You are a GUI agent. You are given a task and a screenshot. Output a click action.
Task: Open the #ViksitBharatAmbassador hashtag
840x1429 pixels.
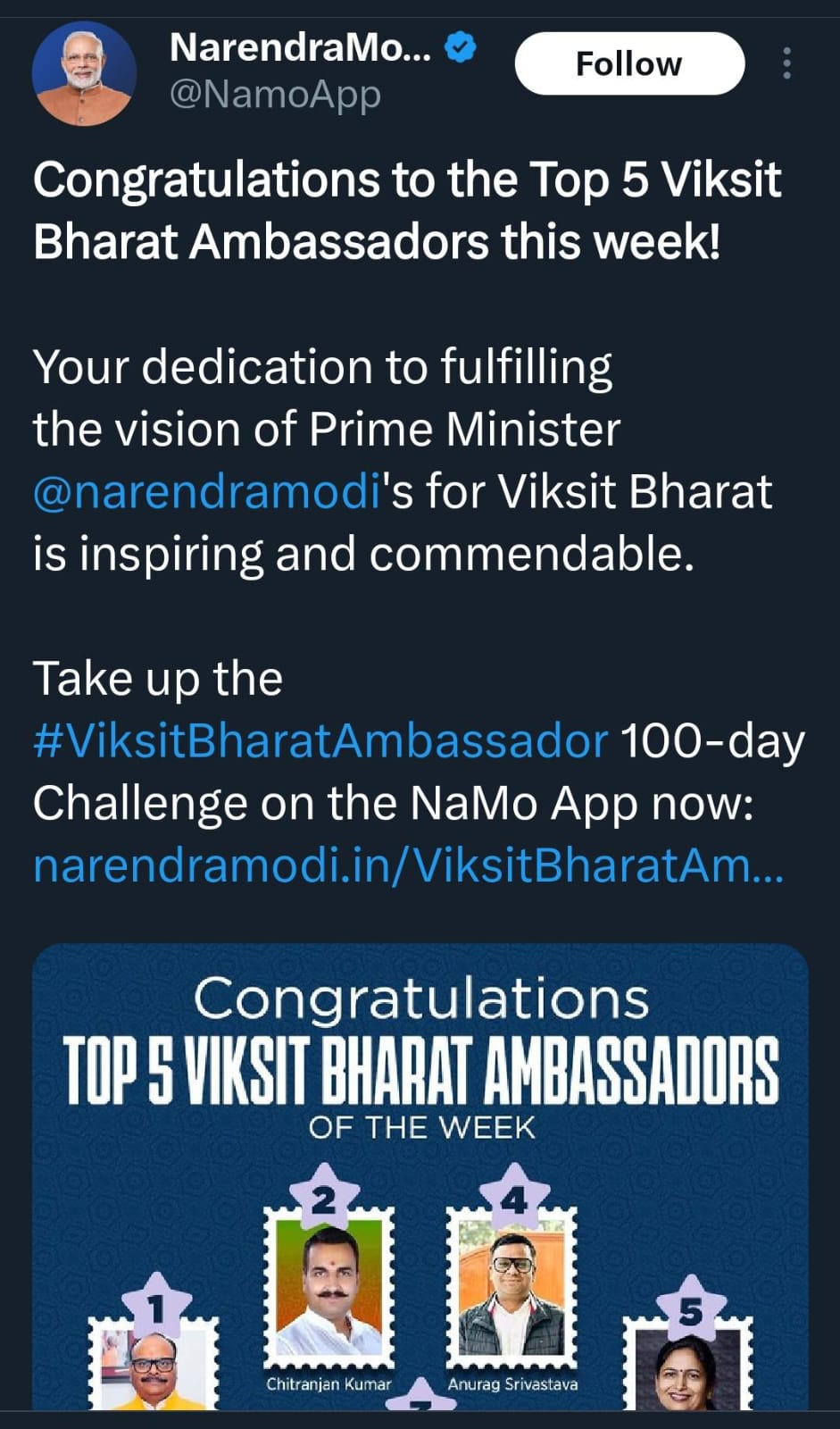pos(320,741)
